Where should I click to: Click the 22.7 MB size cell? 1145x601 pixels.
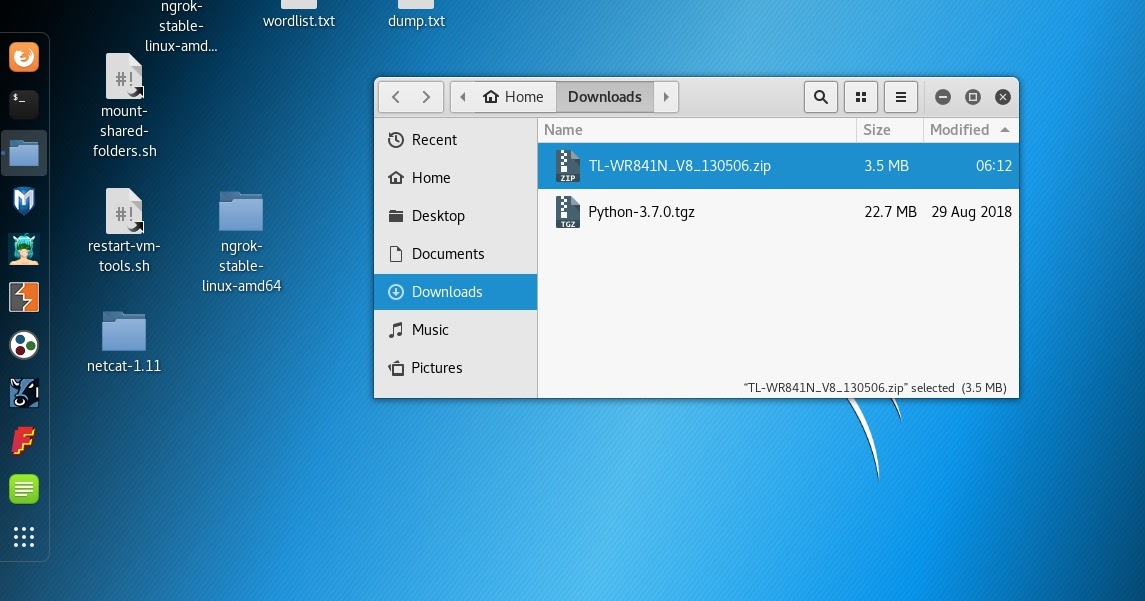[890, 212]
